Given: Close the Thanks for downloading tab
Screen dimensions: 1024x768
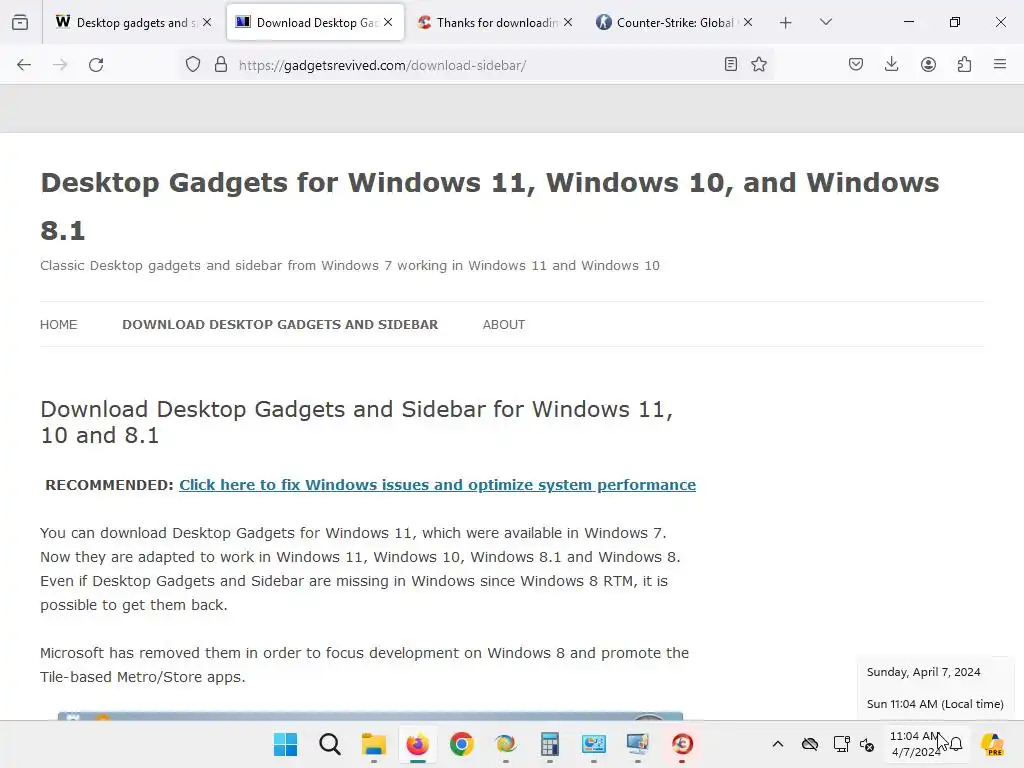Looking at the screenshot, I should (568, 22).
